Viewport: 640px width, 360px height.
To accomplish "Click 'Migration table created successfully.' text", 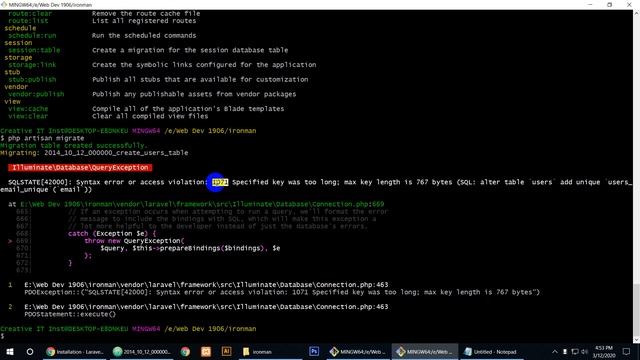I will tap(73, 145).
